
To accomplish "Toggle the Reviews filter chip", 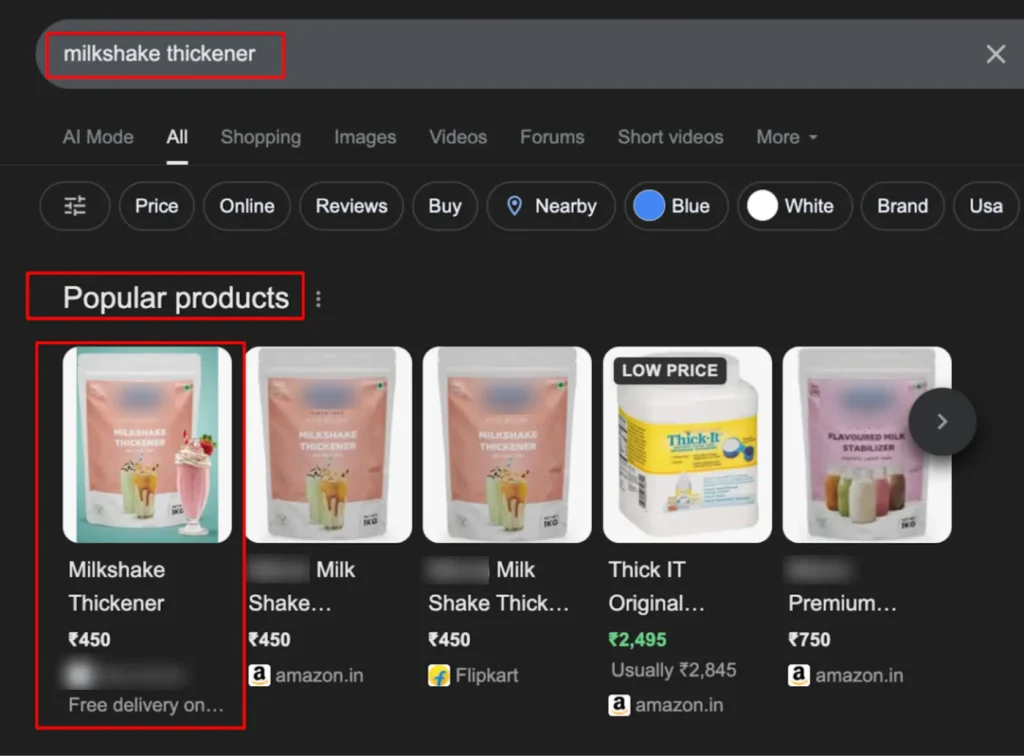I will [x=351, y=206].
